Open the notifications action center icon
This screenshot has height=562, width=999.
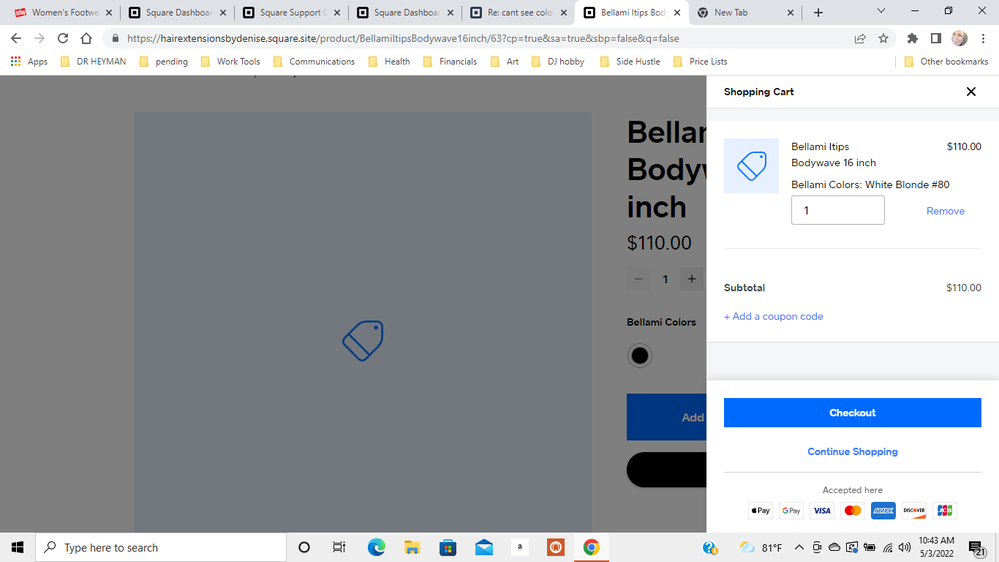pos(977,548)
